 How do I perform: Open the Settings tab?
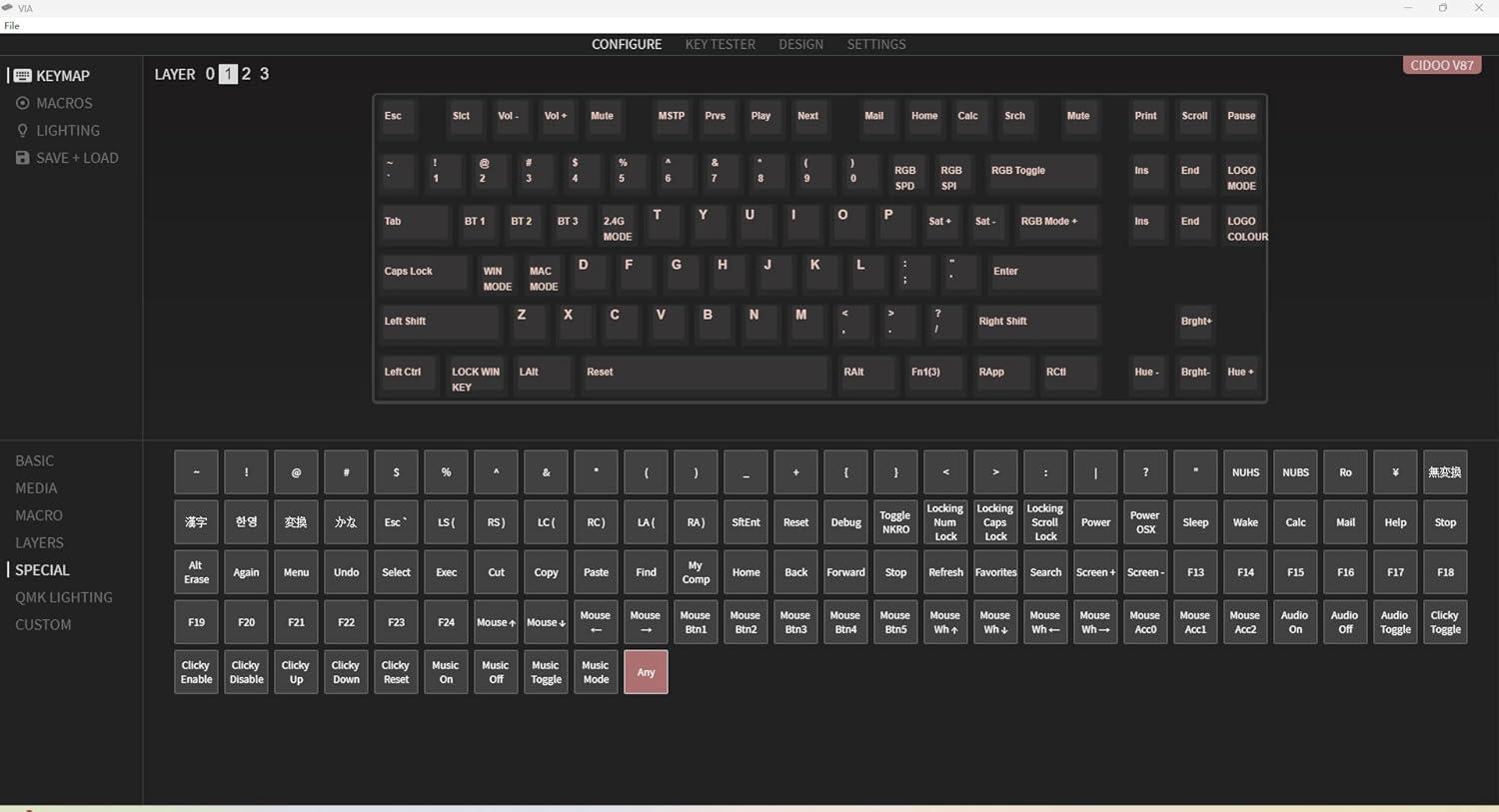(x=875, y=45)
